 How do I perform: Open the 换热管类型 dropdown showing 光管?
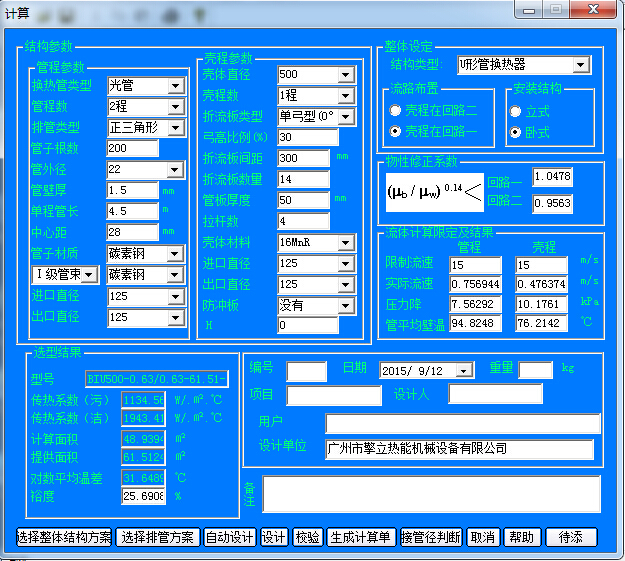(x=176, y=86)
